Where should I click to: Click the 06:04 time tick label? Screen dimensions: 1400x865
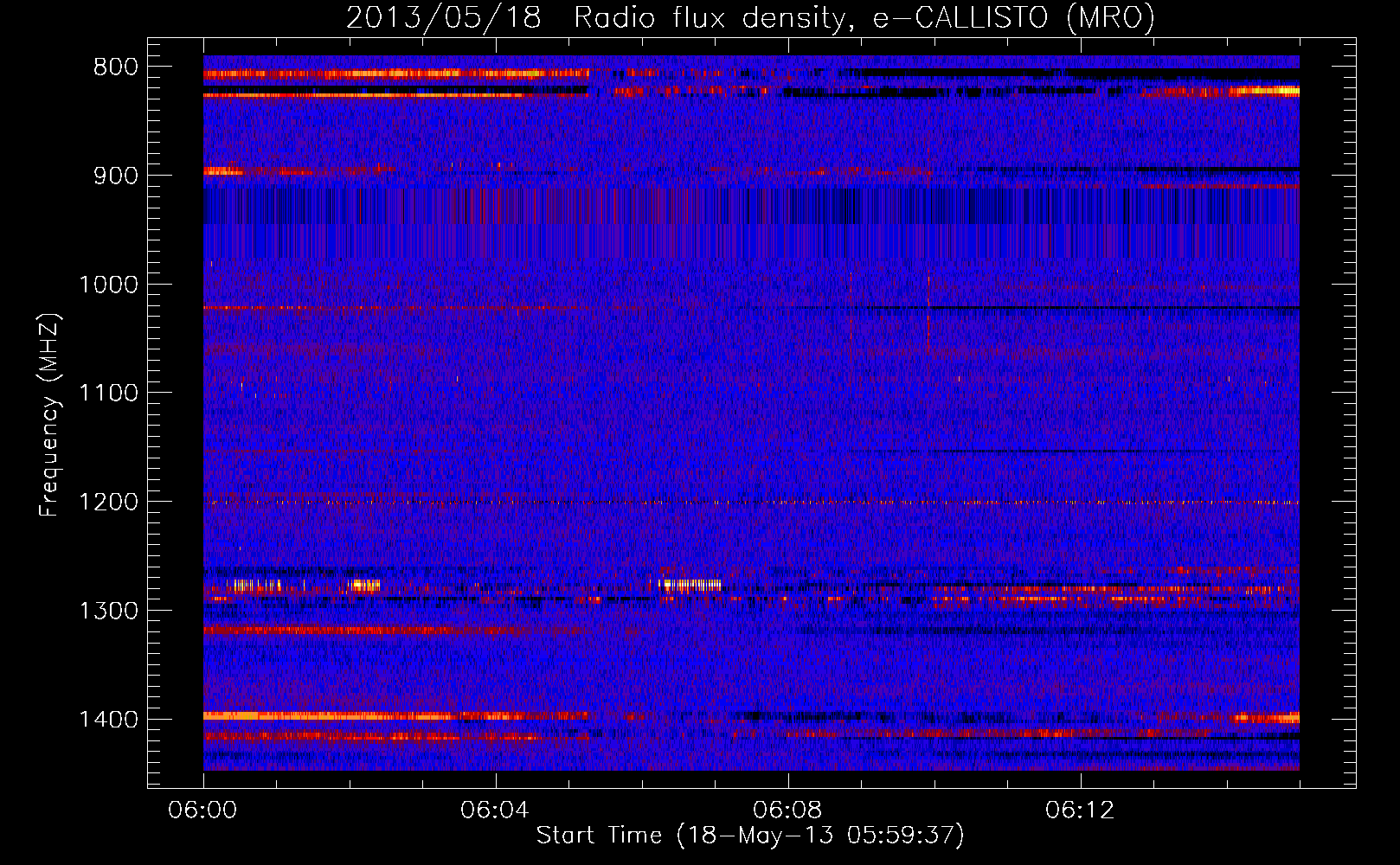495,811
